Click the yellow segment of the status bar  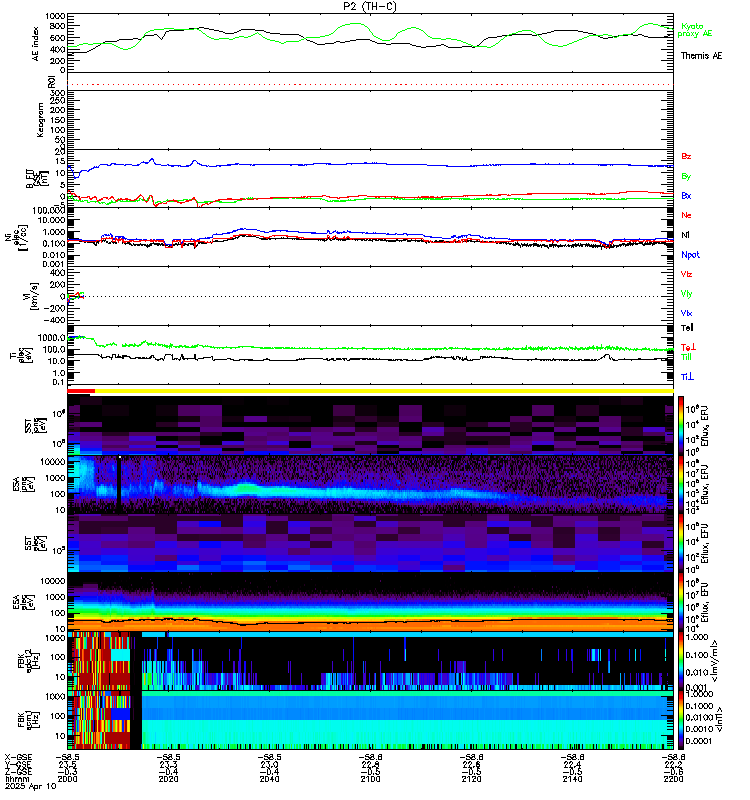point(384,391)
